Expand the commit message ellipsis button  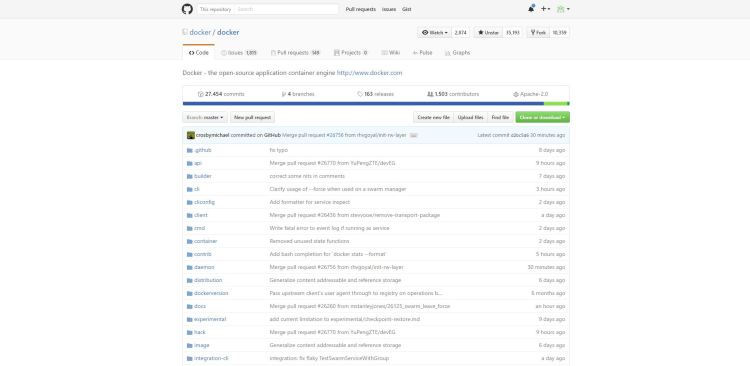(x=414, y=135)
